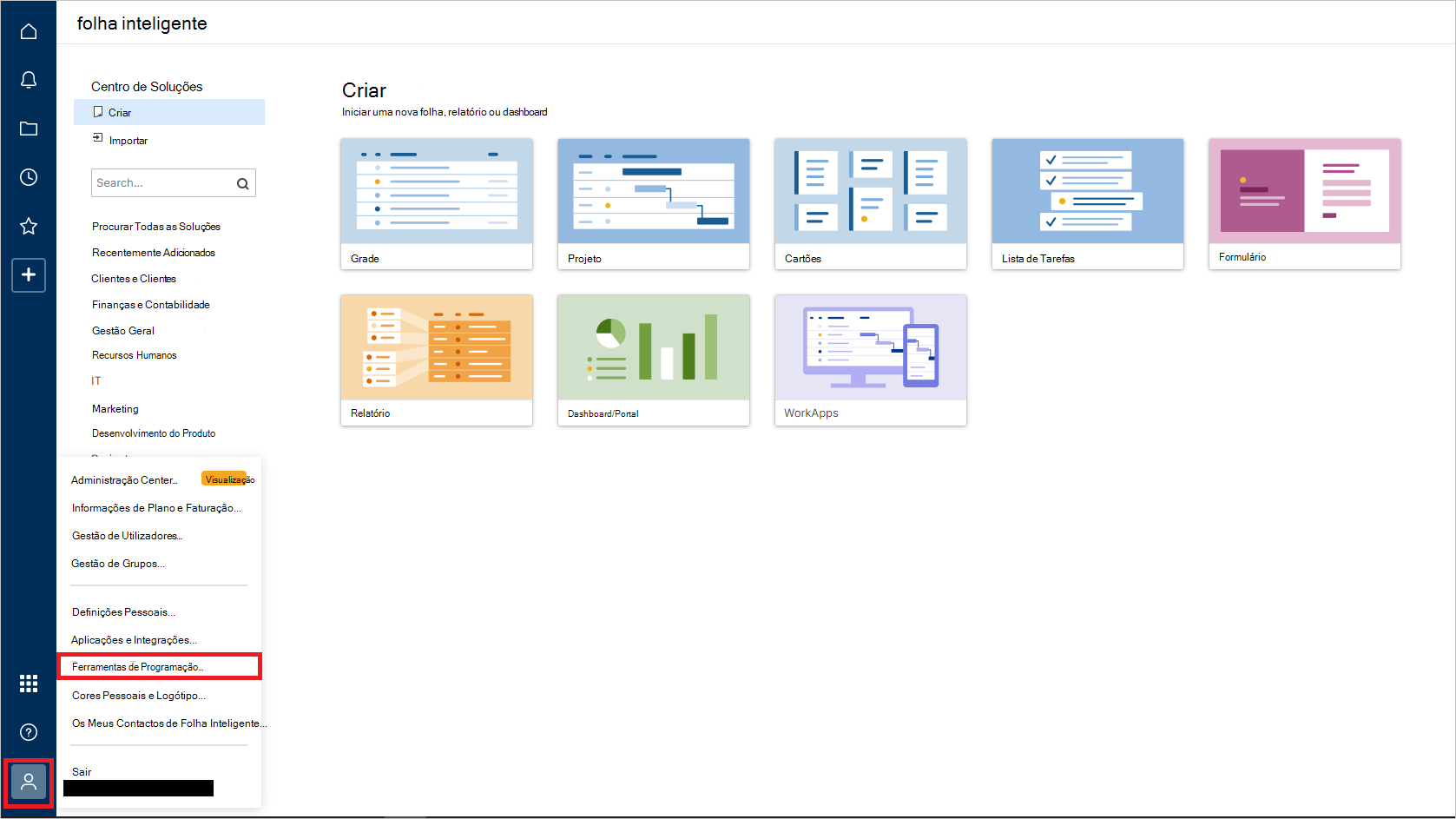Click the search magnifier icon
This screenshot has height=819, width=1456.
(x=243, y=182)
